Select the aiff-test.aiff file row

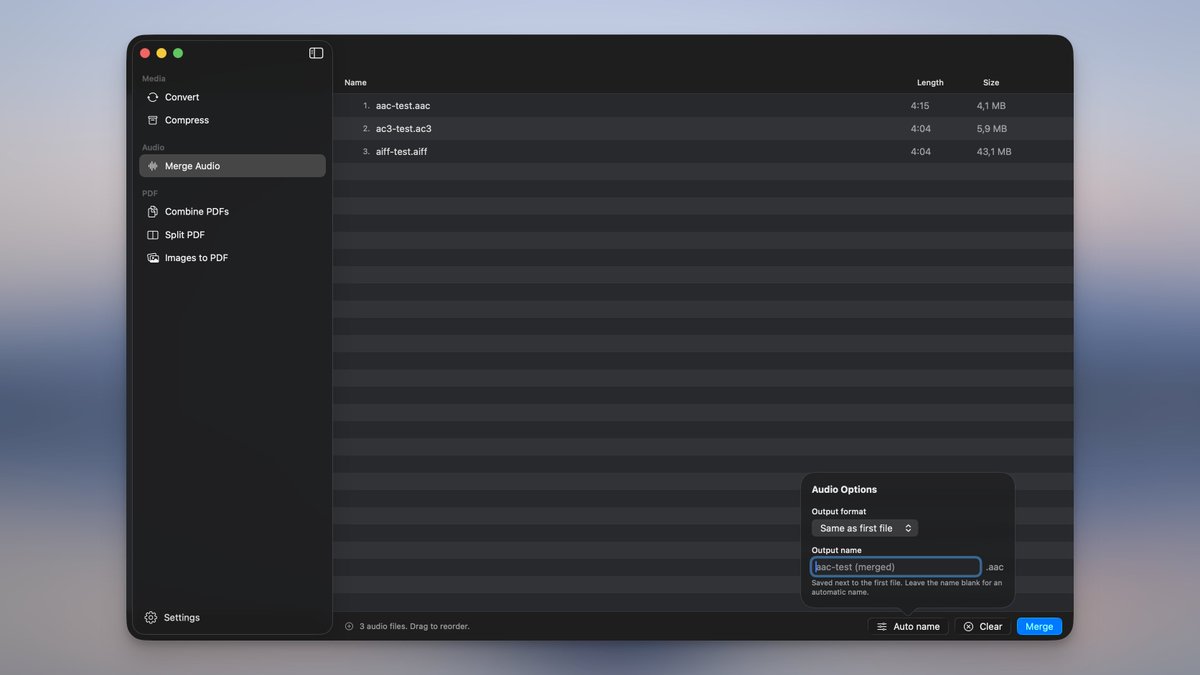click(703, 152)
